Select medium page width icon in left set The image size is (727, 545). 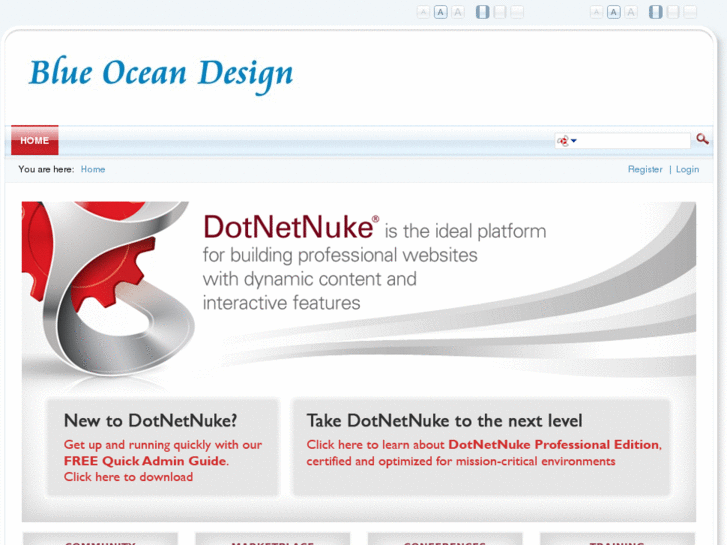pyautogui.click(x=500, y=12)
